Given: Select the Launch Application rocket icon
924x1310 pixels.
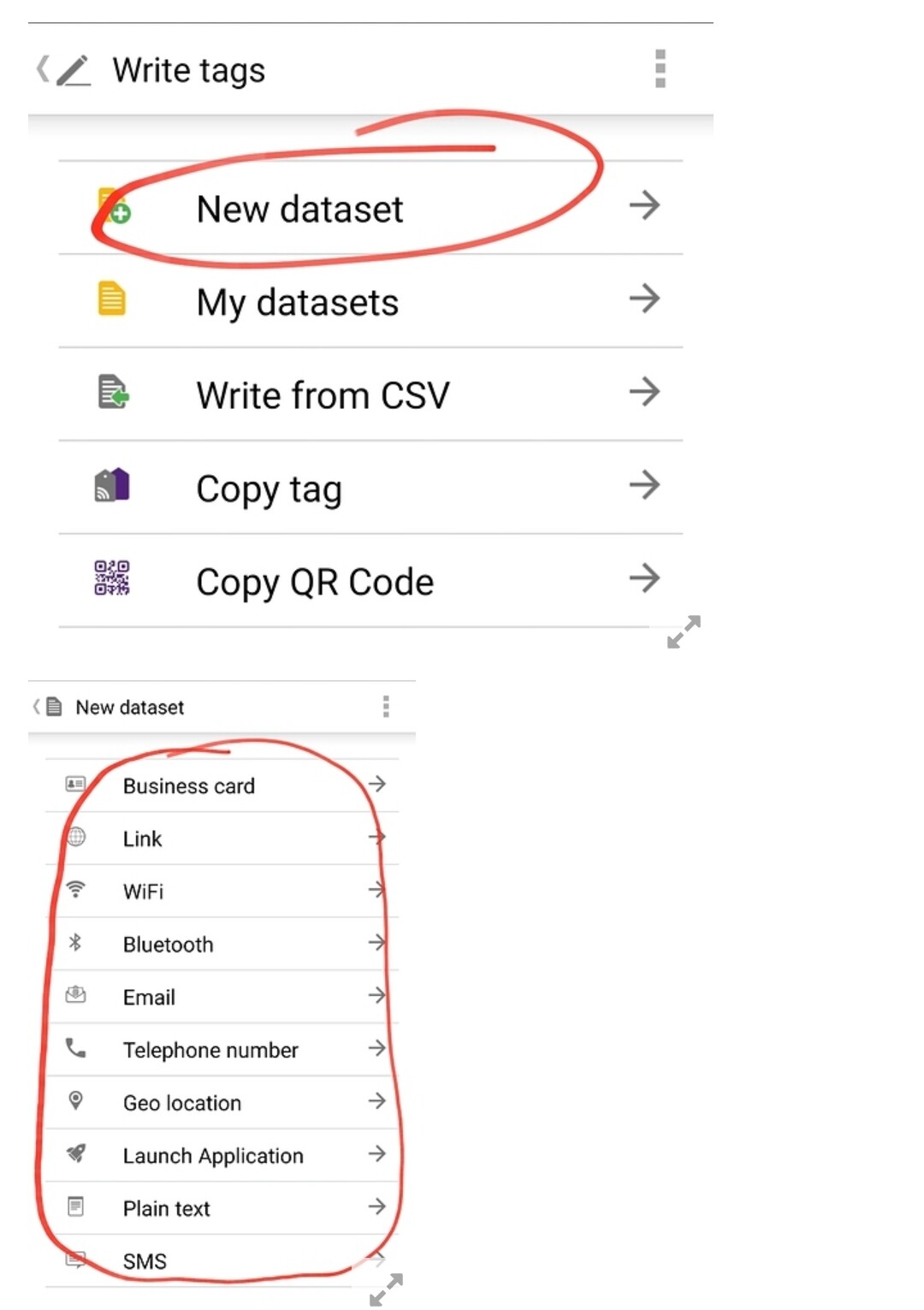Looking at the screenshot, I should click(x=76, y=1153).
